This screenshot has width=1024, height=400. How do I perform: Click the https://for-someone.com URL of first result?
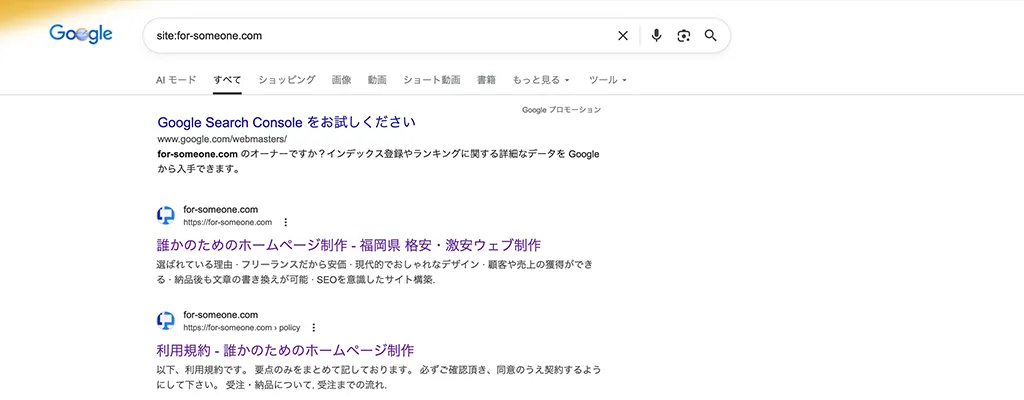(228, 222)
